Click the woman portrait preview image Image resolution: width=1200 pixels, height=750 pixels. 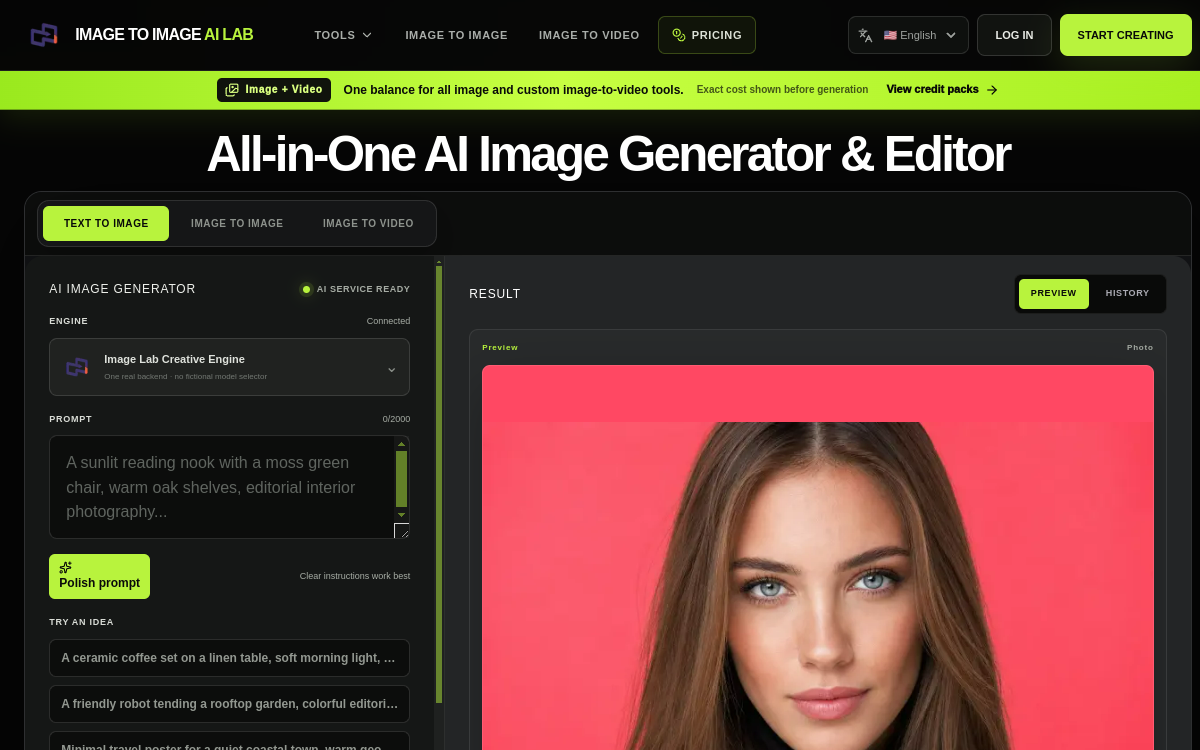(x=818, y=557)
